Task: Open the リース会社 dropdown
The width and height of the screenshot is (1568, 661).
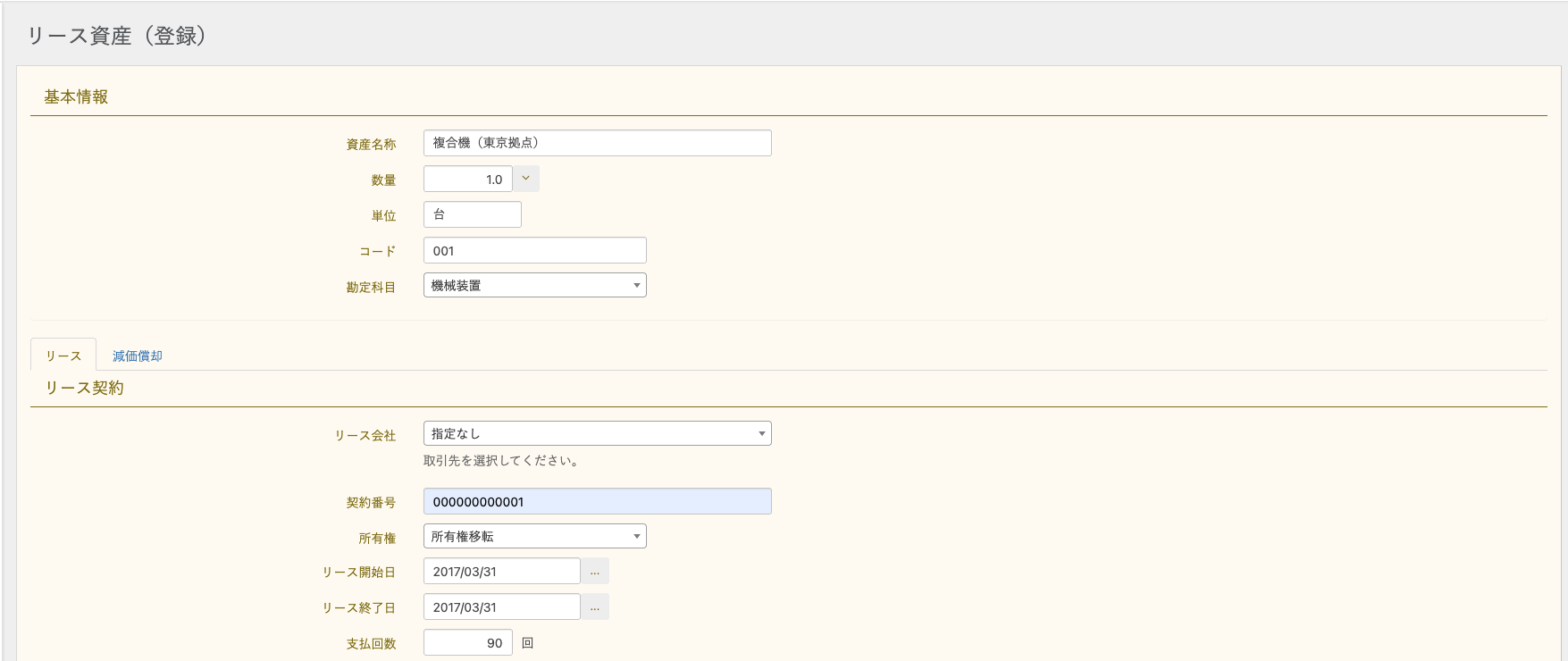Action: (597, 434)
